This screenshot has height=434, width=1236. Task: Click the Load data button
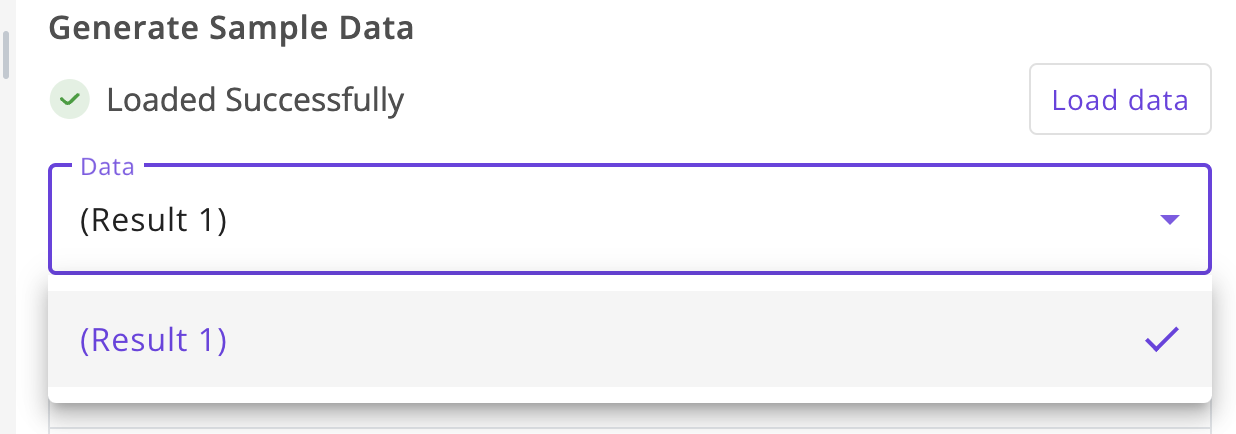(x=1120, y=100)
